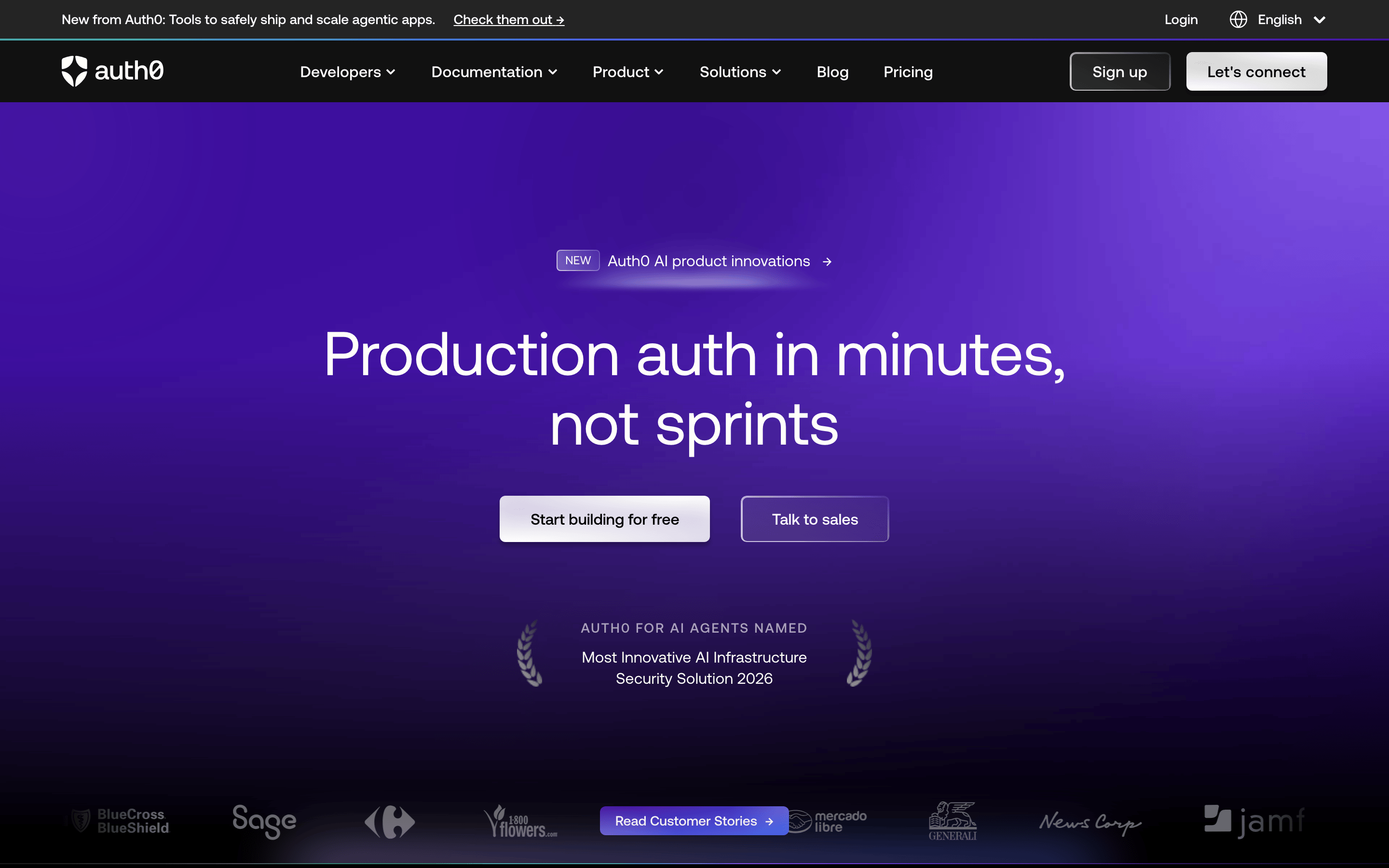Screen dimensions: 1389x868
Task: Open Read Customer Stories
Action: 694,821
